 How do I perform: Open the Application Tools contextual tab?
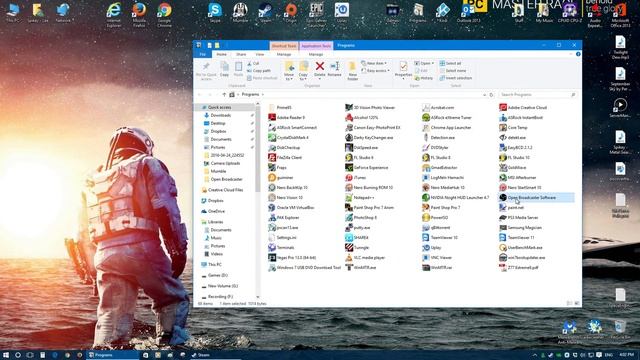[x=316, y=46]
